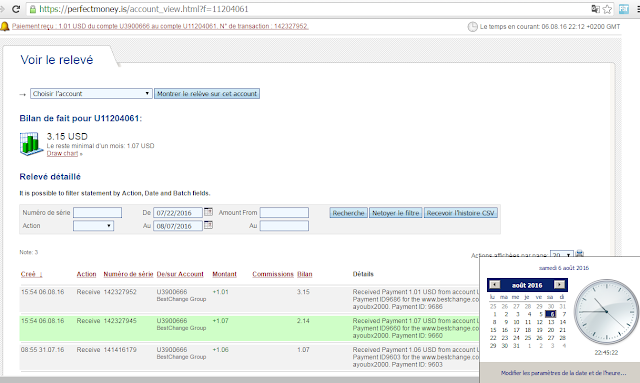Screen dimensions: 640x383
Task: Click Montrer le relève sur cet account
Action: (207, 94)
